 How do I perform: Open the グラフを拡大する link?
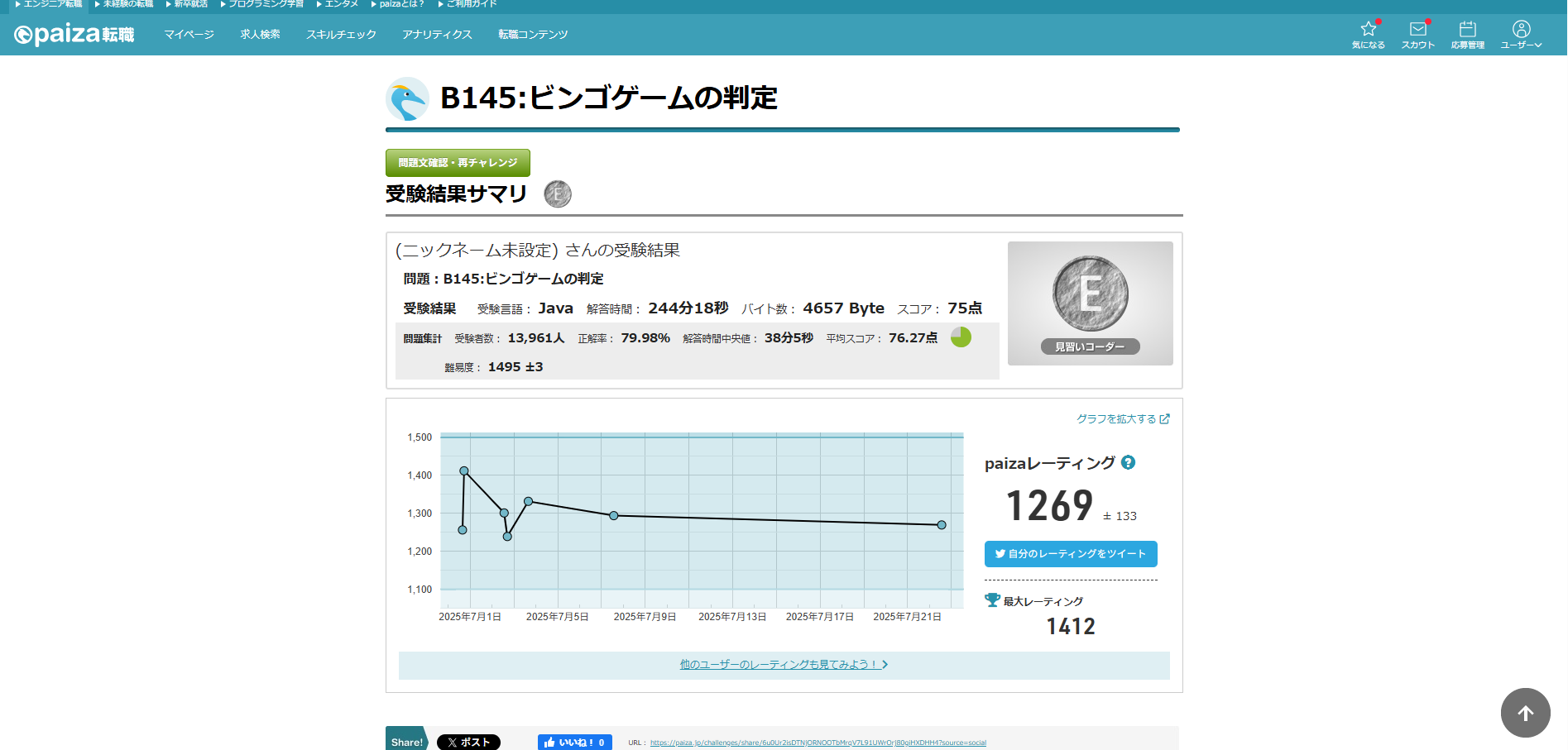tap(1122, 419)
